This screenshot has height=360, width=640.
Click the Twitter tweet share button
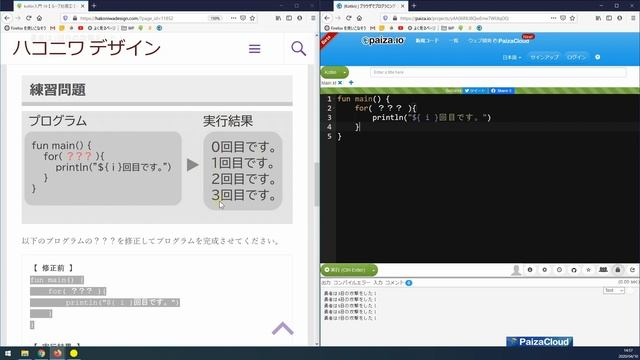(x=475, y=91)
